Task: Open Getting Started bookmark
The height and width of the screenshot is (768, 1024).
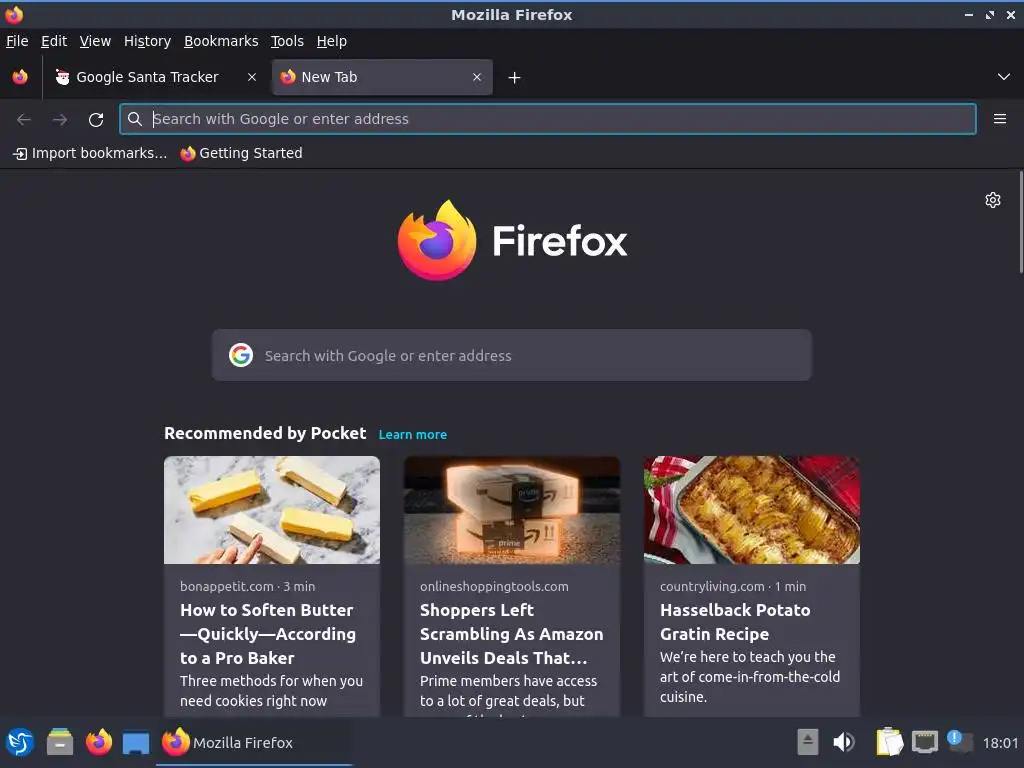Action: pyautogui.click(x=242, y=153)
